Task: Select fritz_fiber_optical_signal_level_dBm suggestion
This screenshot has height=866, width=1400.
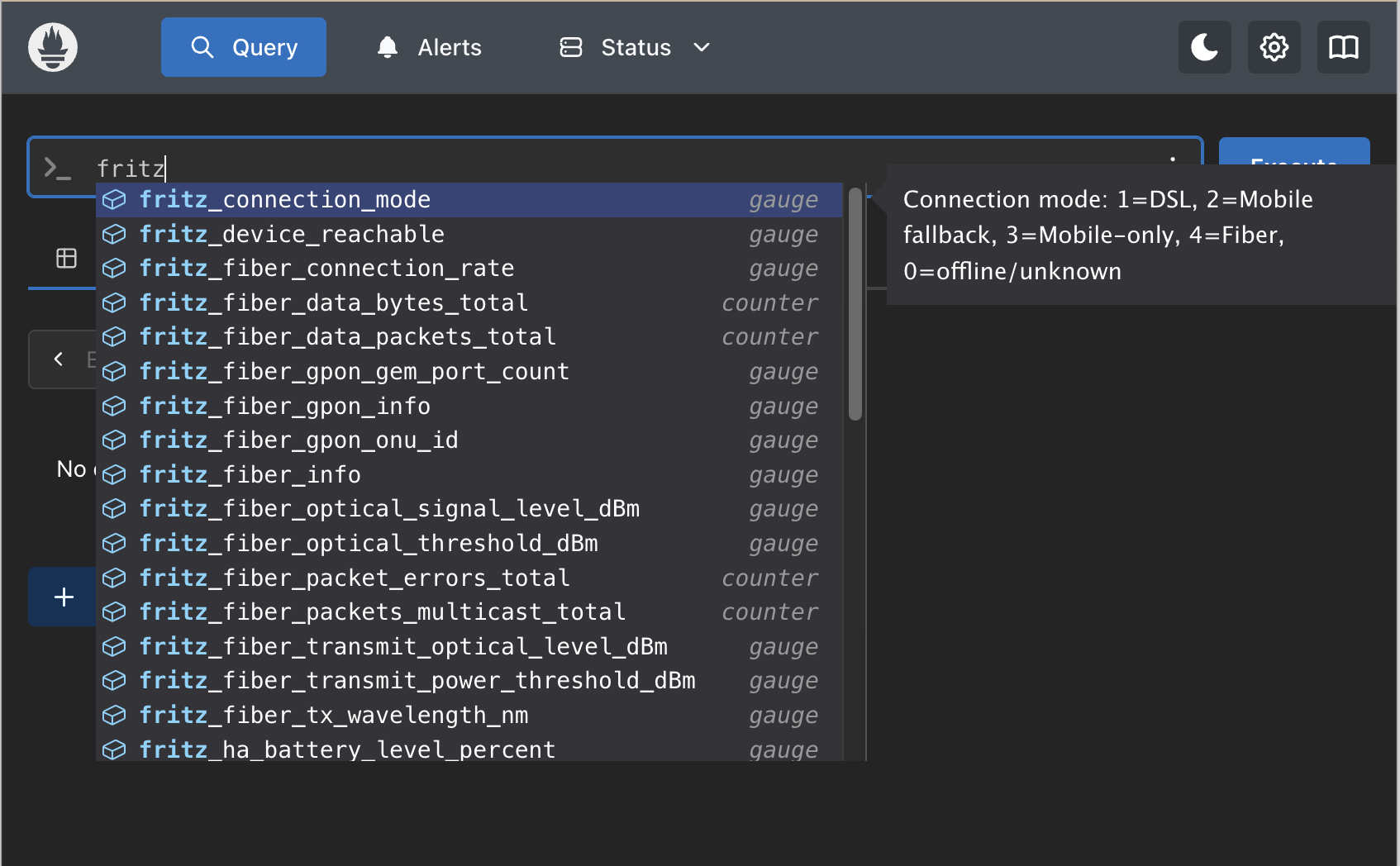Action: coord(469,509)
